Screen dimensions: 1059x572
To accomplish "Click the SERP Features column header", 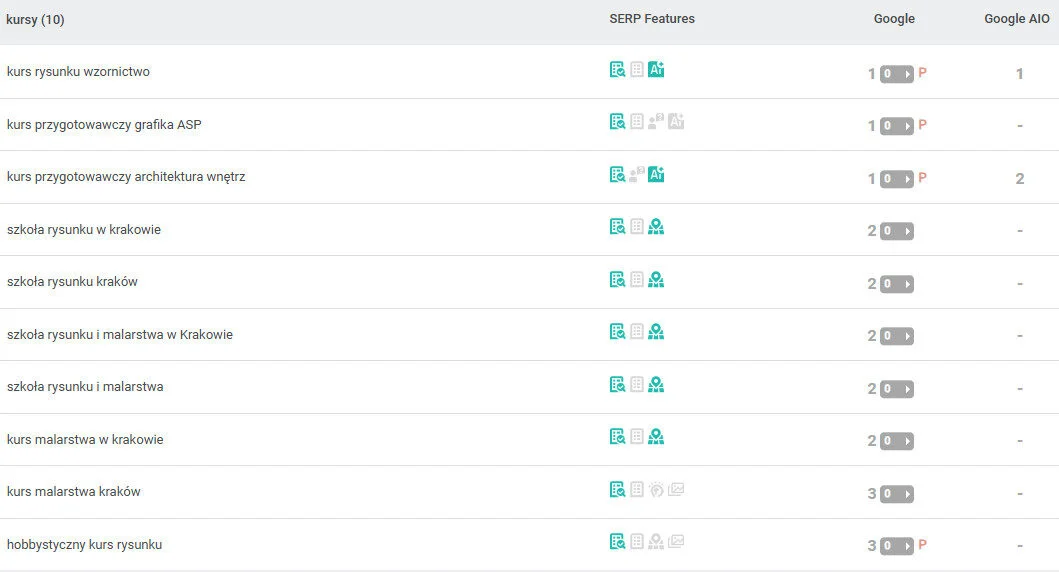I will click(652, 19).
